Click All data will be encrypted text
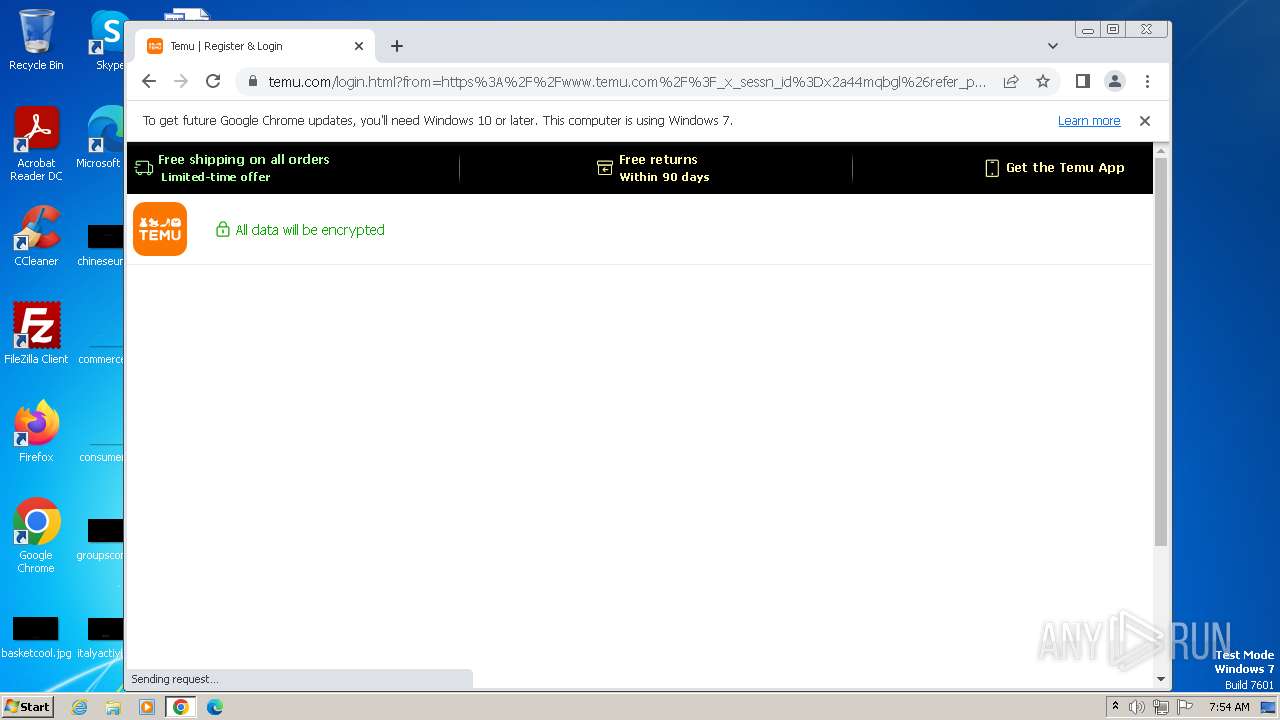The image size is (1280, 720). point(310,230)
